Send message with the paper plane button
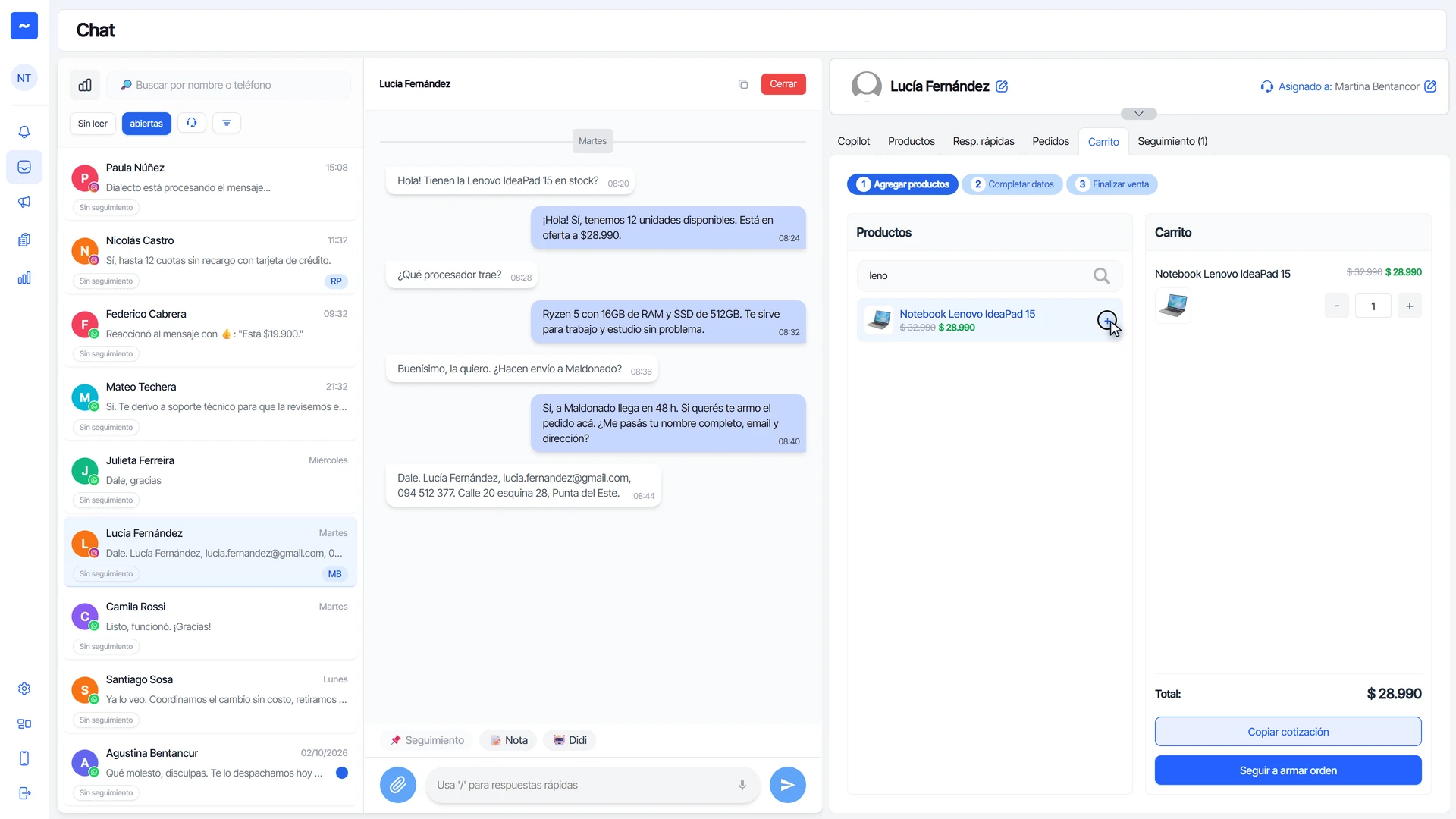 [x=788, y=785]
